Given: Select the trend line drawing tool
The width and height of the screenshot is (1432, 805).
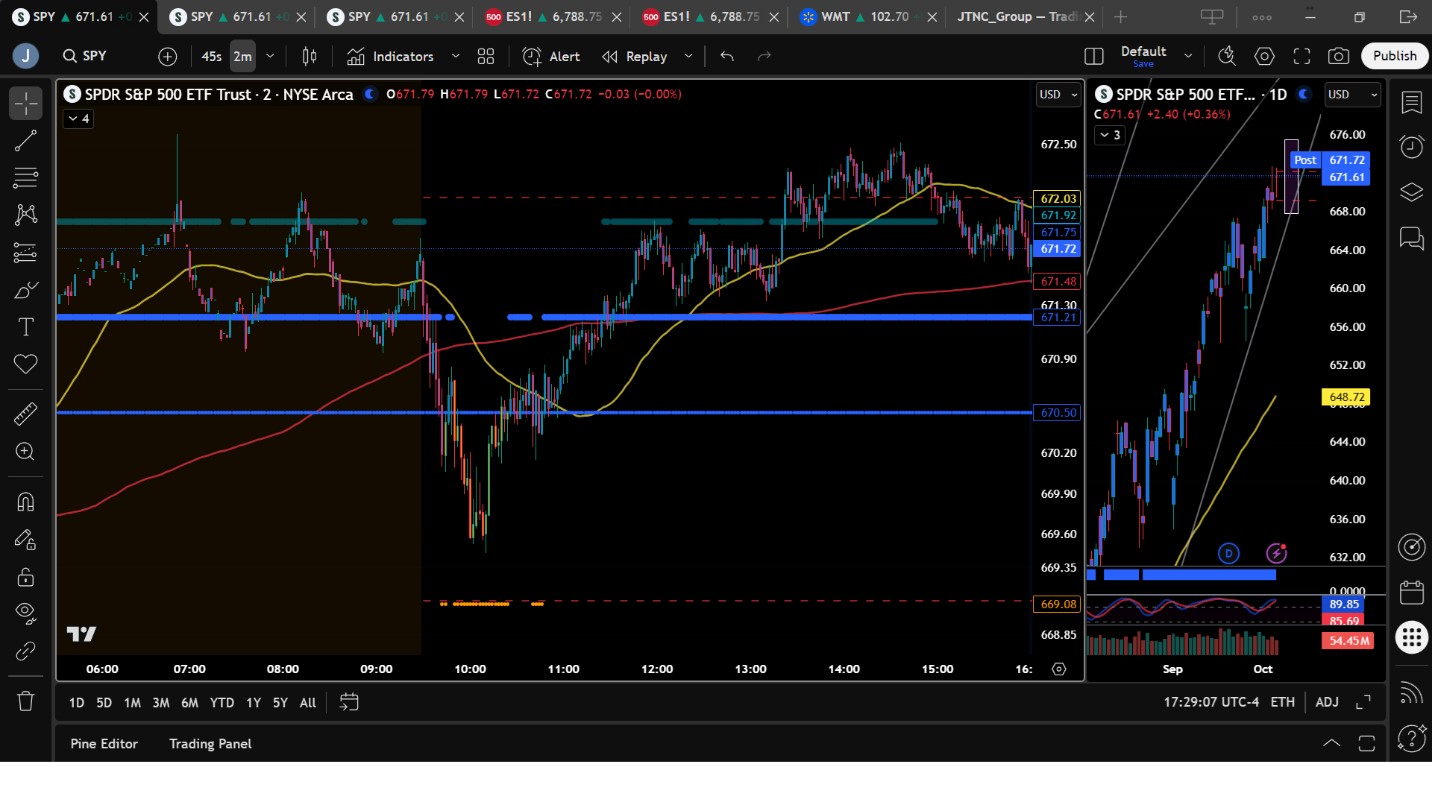Looking at the screenshot, I should click(x=26, y=141).
